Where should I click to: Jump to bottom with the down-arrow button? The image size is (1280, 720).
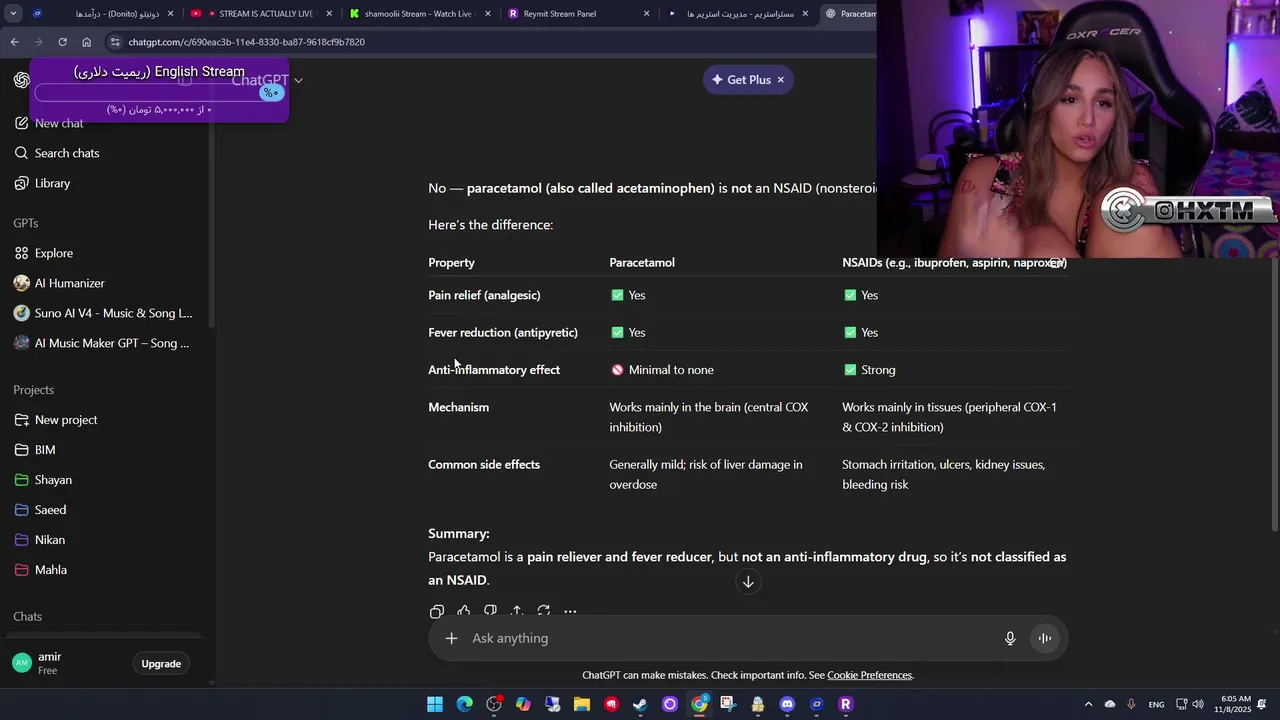coord(748,582)
